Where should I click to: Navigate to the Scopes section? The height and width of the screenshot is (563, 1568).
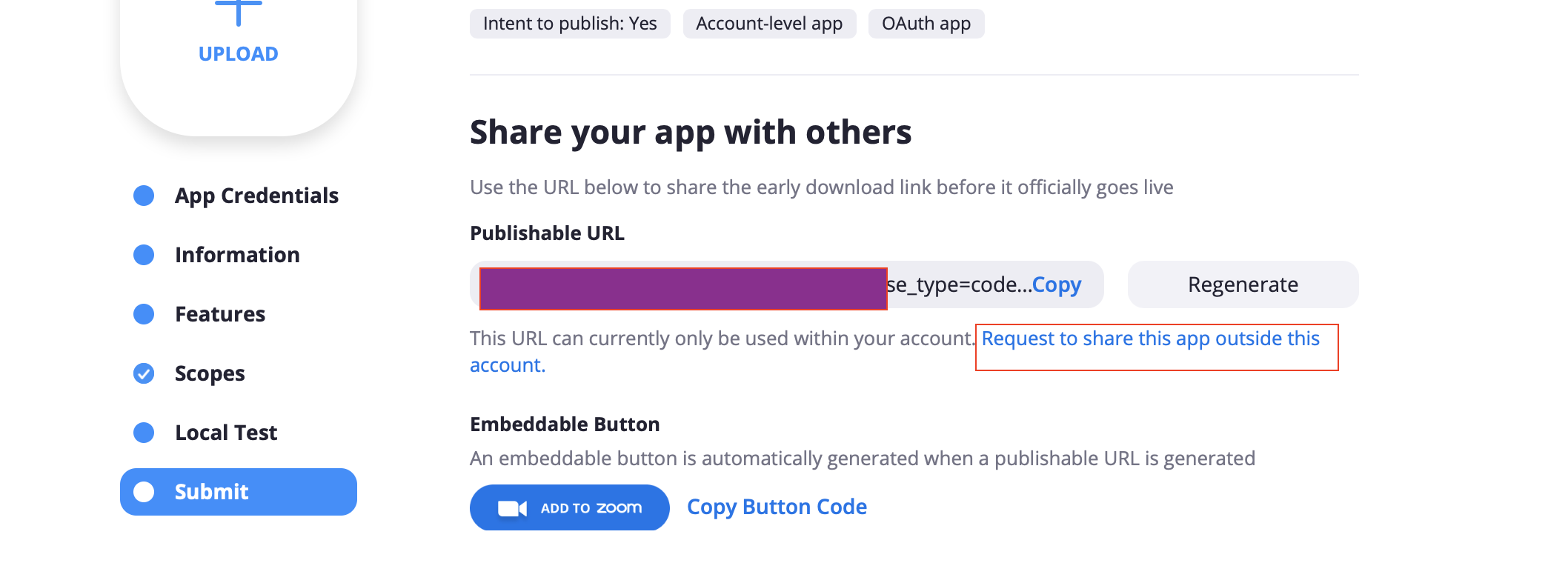click(210, 373)
